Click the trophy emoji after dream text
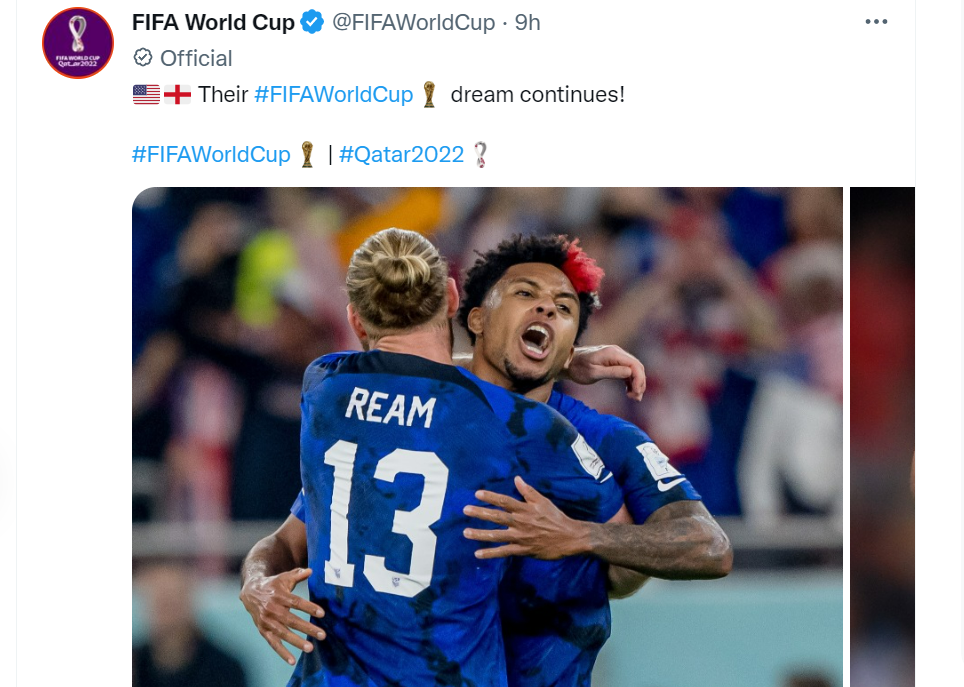The image size is (964, 687). [x=429, y=95]
